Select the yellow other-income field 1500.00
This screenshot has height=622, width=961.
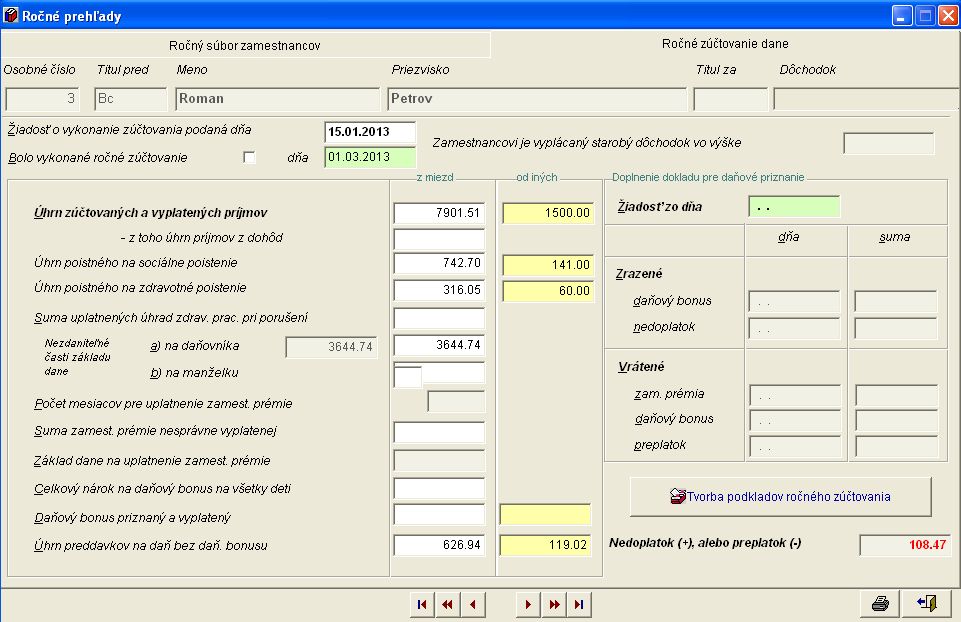(547, 213)
